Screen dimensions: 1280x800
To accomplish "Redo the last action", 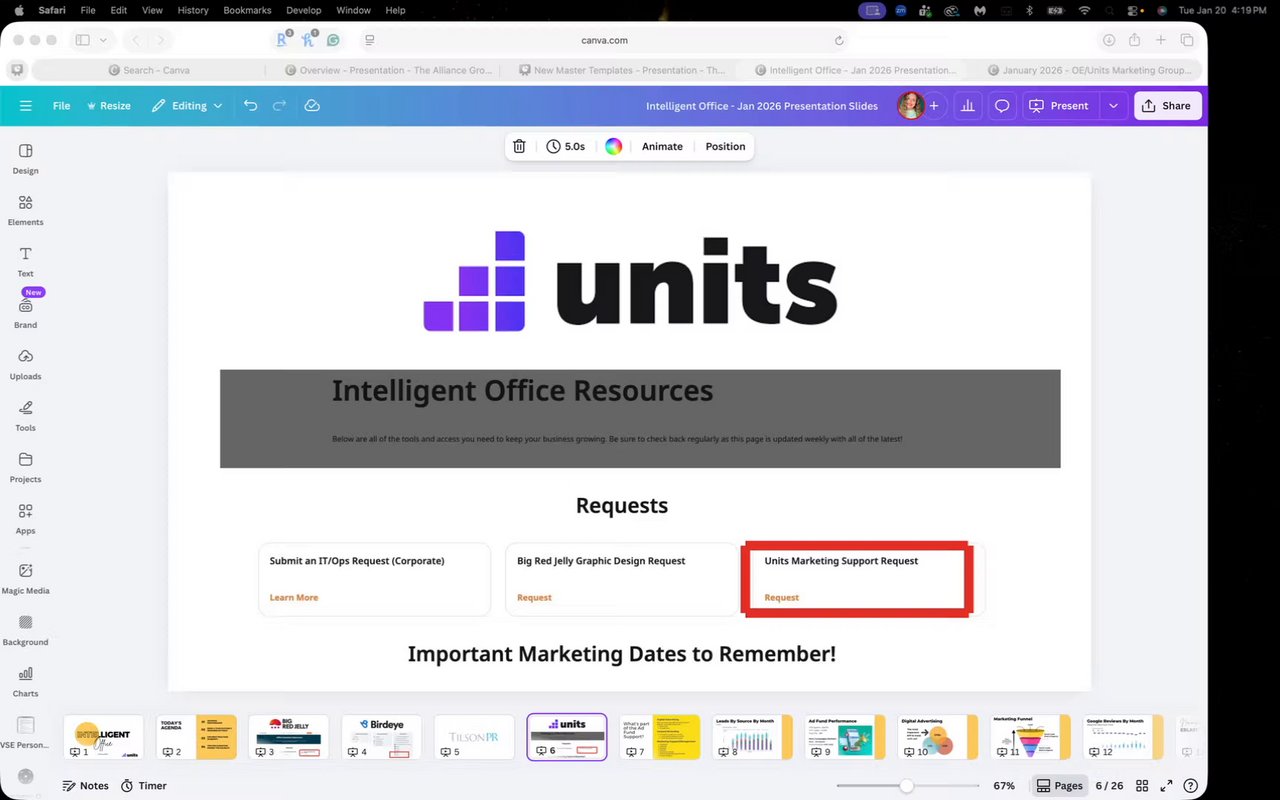I will pyautogui.click(x=280, y=106).
